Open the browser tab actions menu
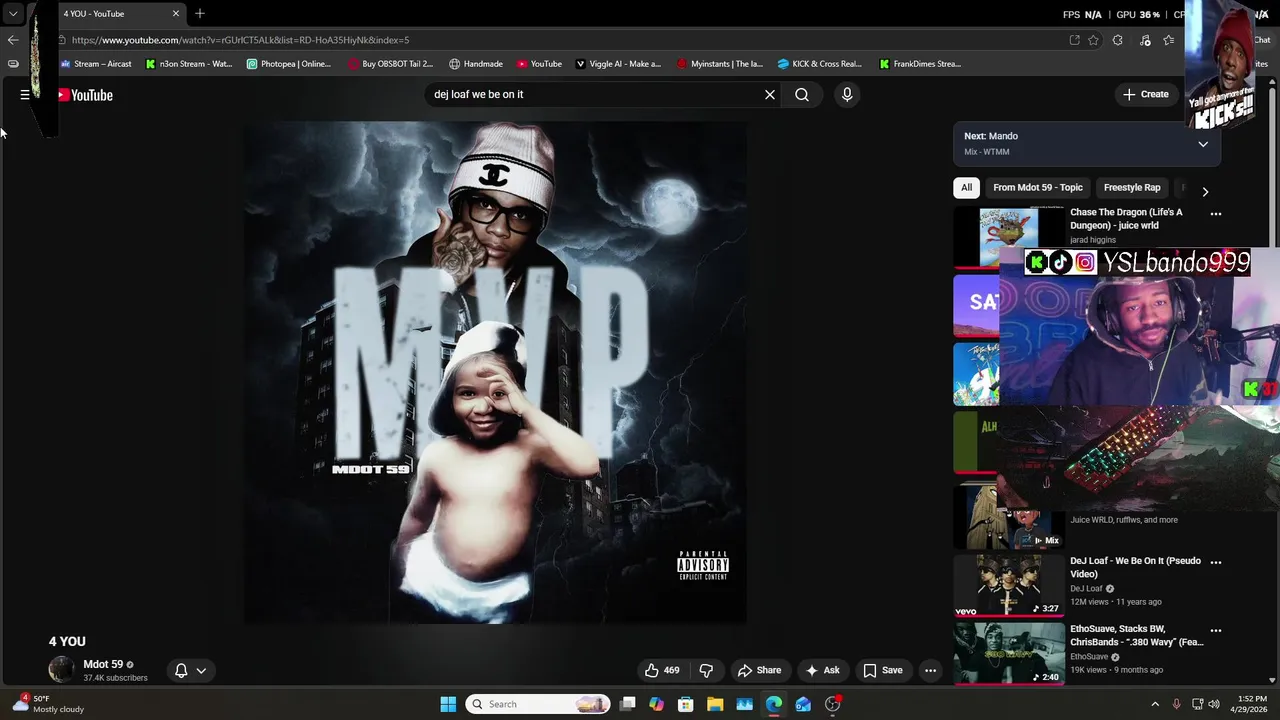1280x720 pixels. tap(13, 14)
